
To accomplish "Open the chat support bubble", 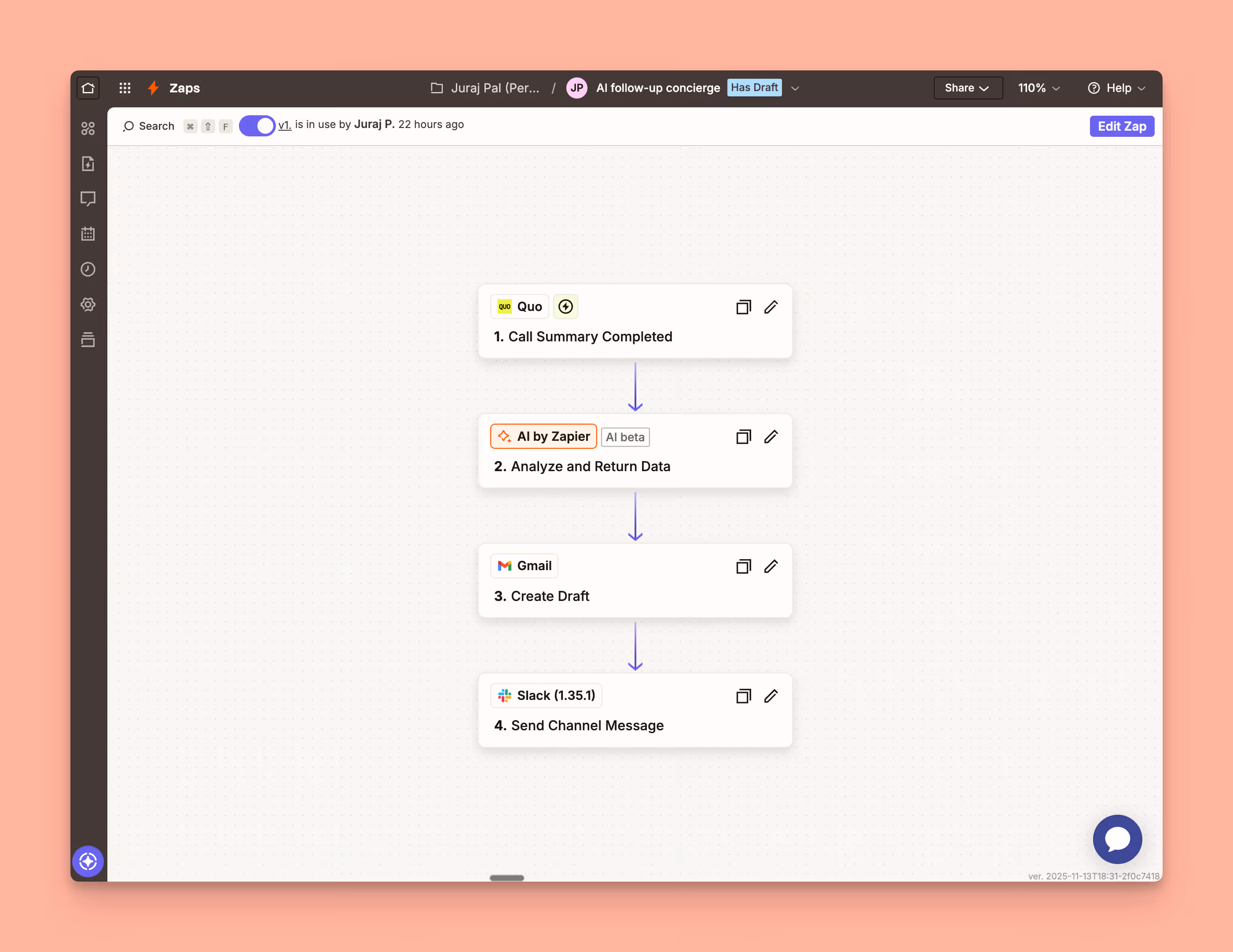I will [1117, 839].
